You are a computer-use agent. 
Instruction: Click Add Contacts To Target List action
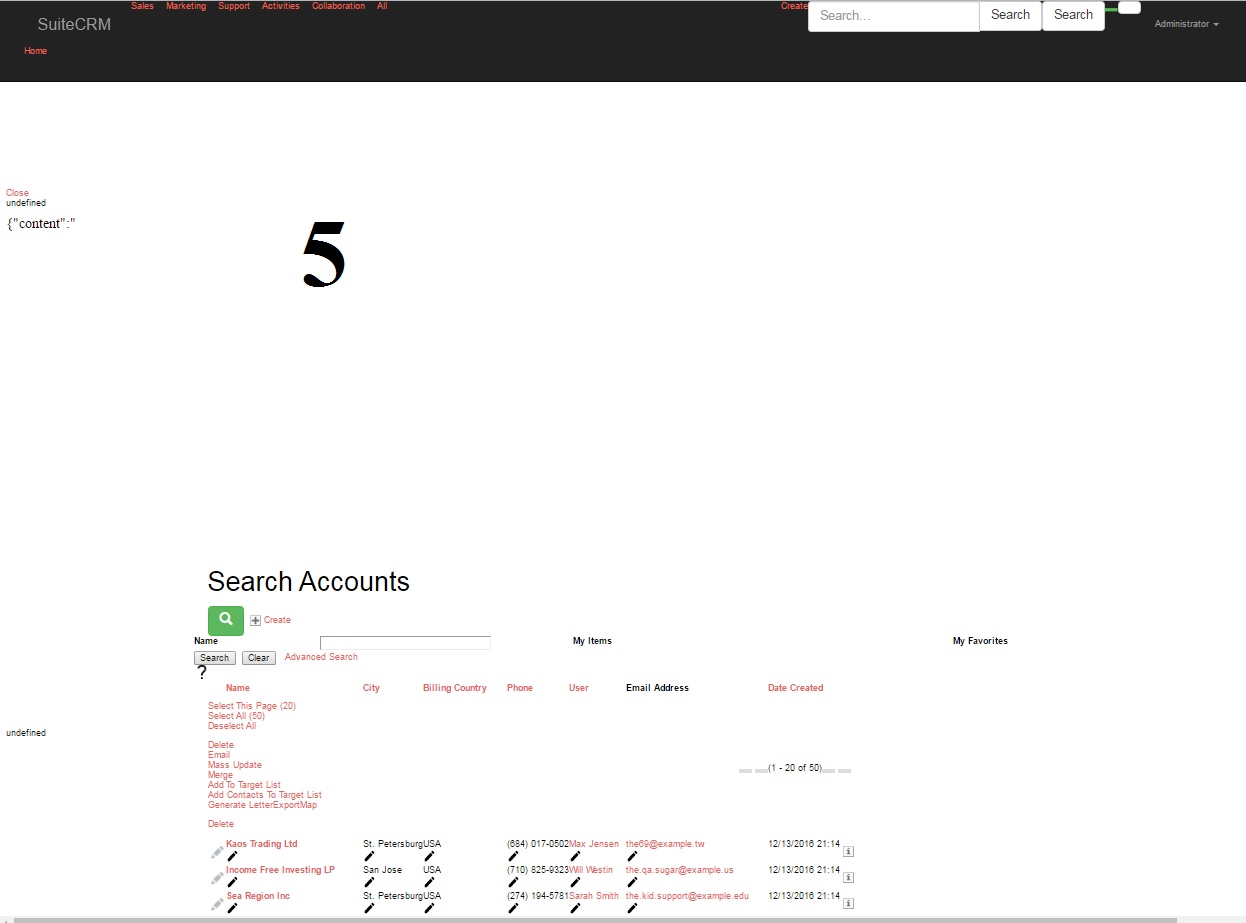(x=265, y=795)
